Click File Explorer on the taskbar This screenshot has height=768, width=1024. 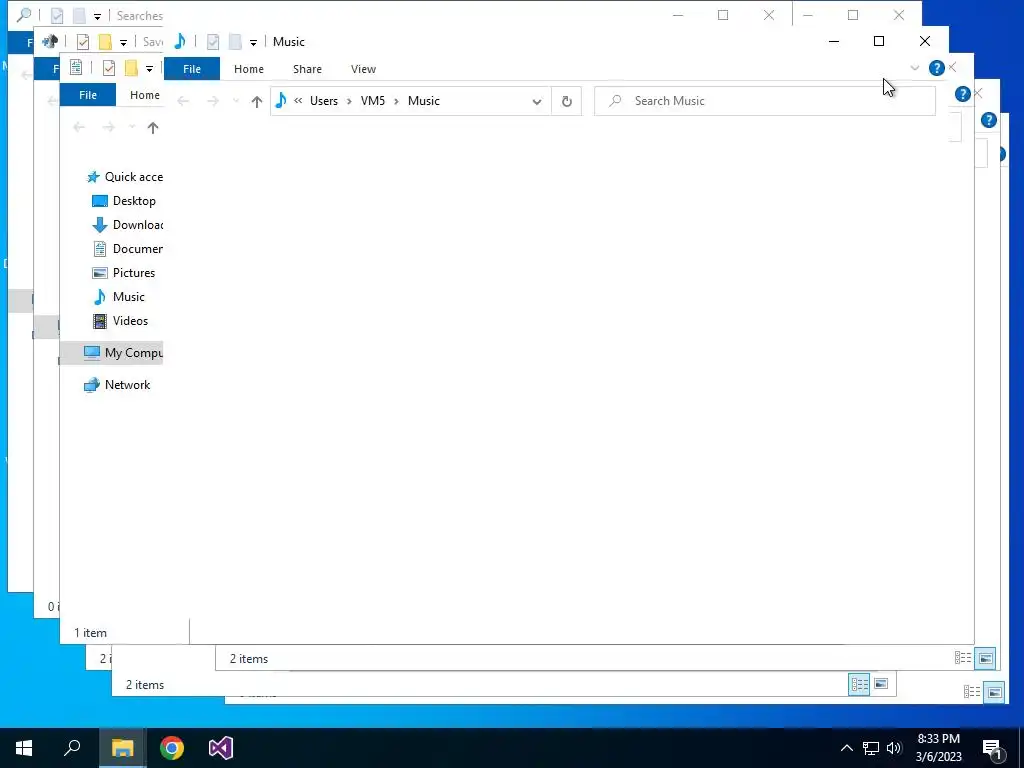click(122, 748)
